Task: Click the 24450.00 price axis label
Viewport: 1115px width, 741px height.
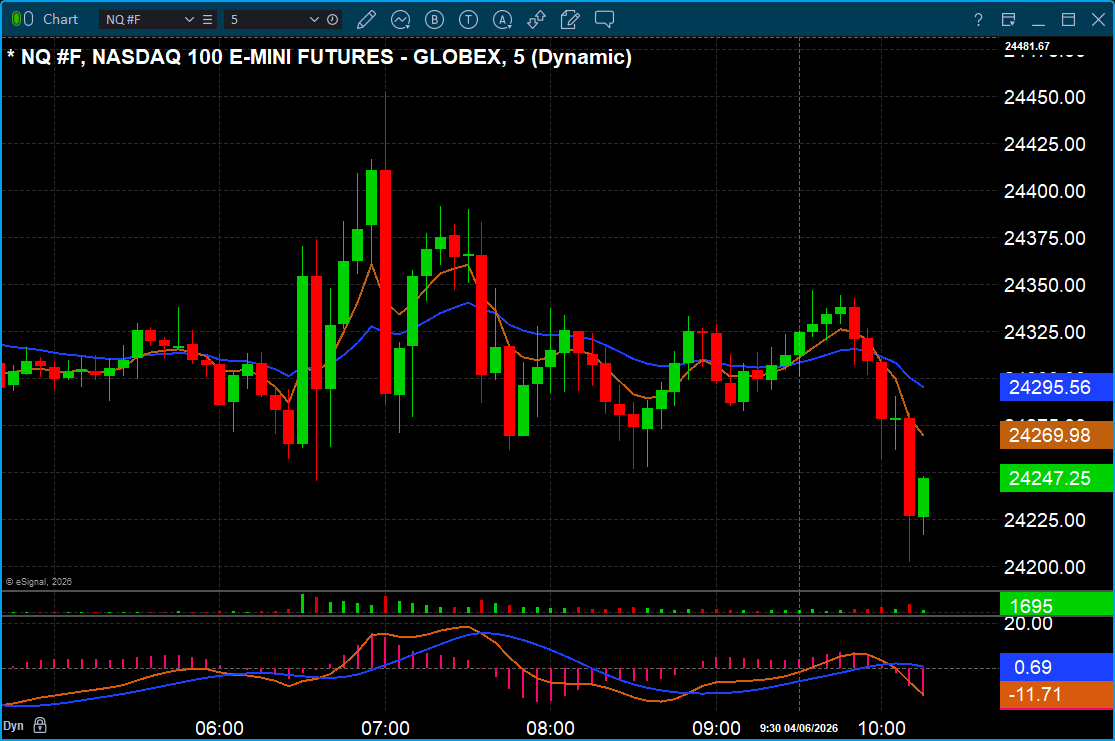Action: pyautogui.click(x=1045, y=97)
